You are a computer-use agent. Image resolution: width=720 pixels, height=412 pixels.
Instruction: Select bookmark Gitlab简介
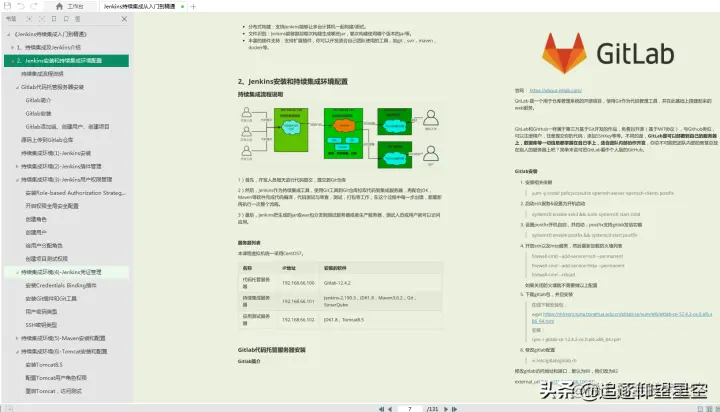click(39, 100)
